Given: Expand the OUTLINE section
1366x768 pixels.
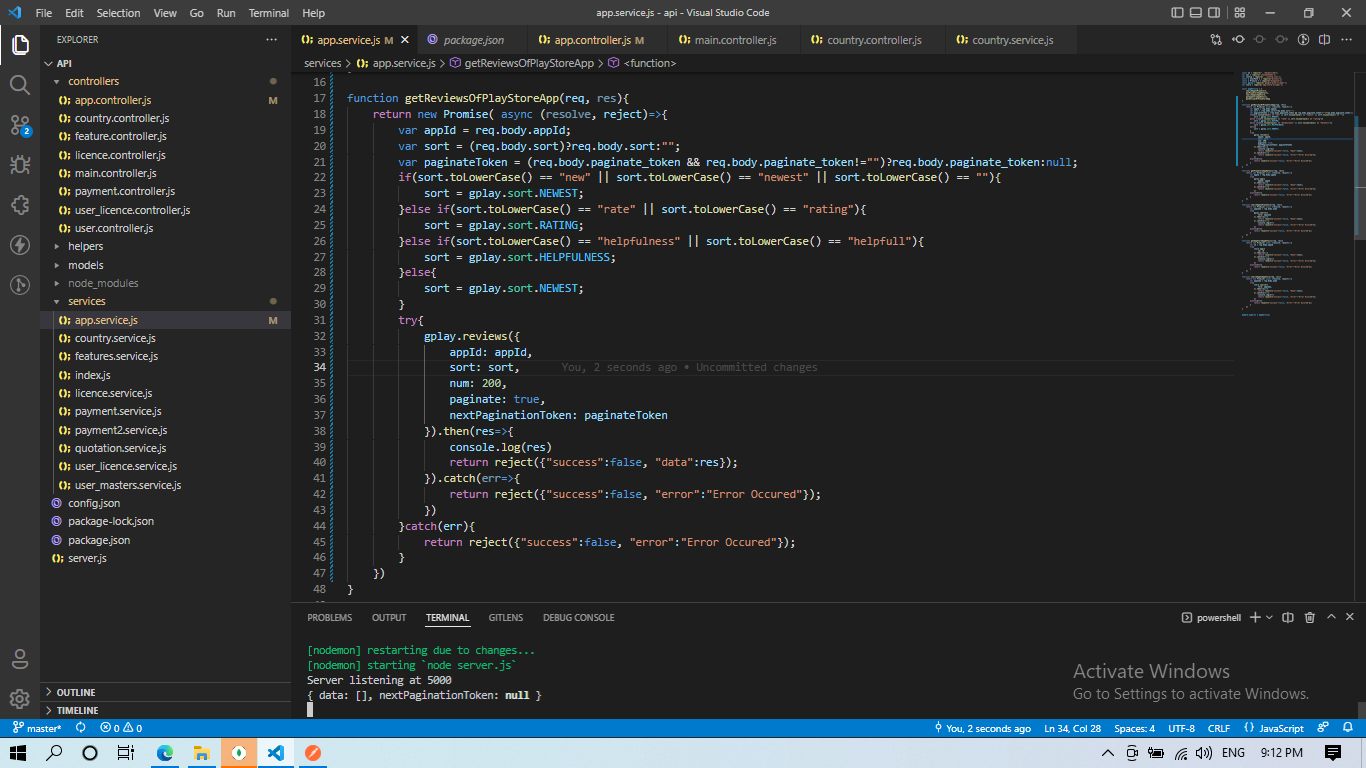Looking at the screenshot, I should 76,692.
